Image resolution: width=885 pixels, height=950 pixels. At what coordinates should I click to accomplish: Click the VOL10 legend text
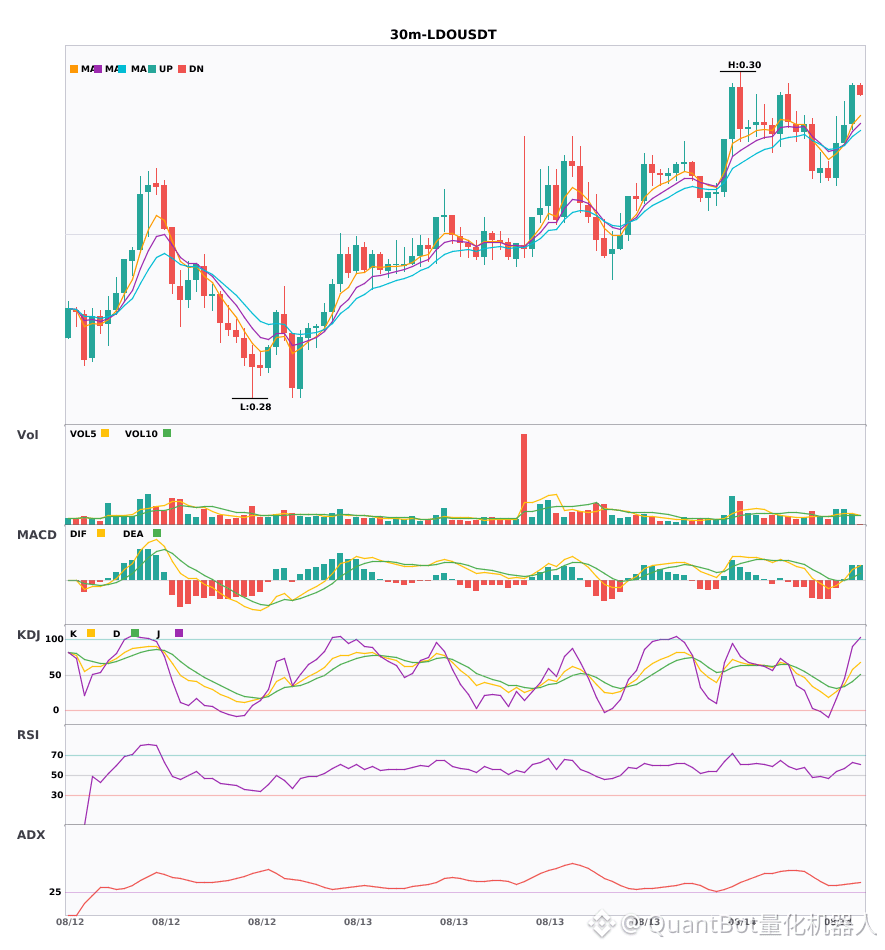(141, 434)
